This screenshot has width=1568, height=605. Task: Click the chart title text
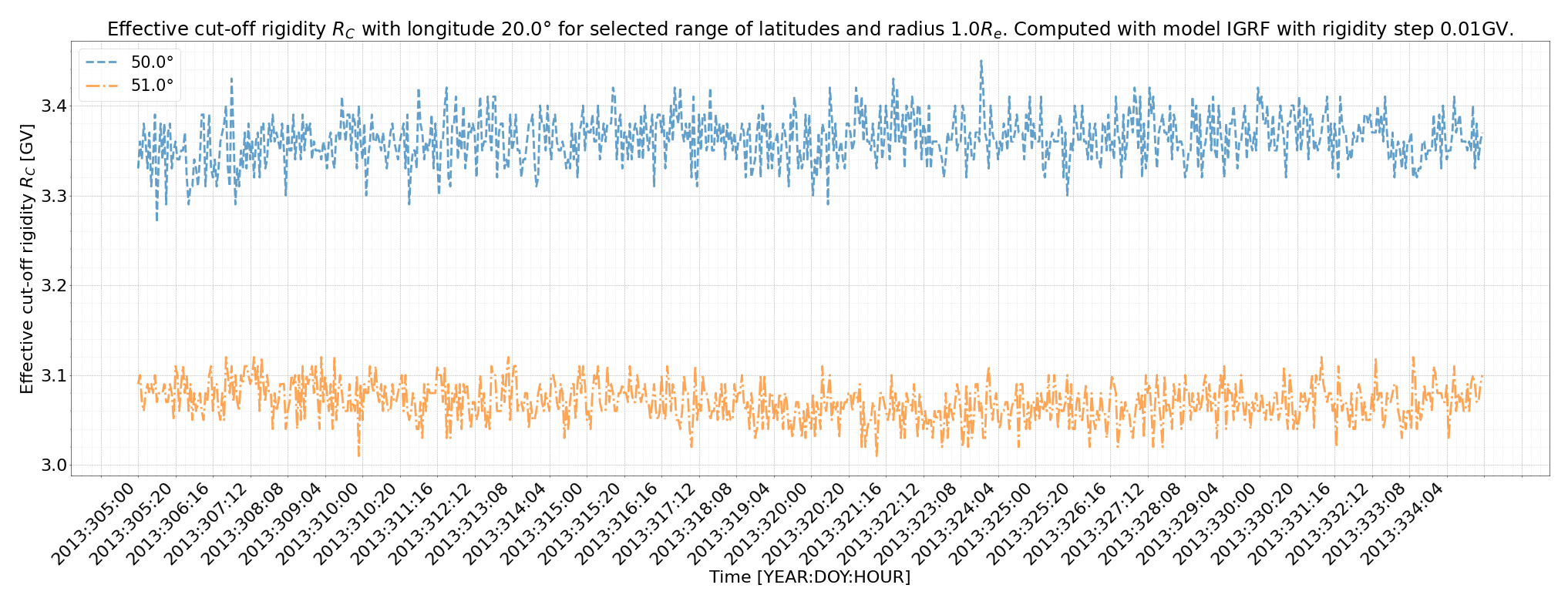pyautogui.click(x=809, y=29)
